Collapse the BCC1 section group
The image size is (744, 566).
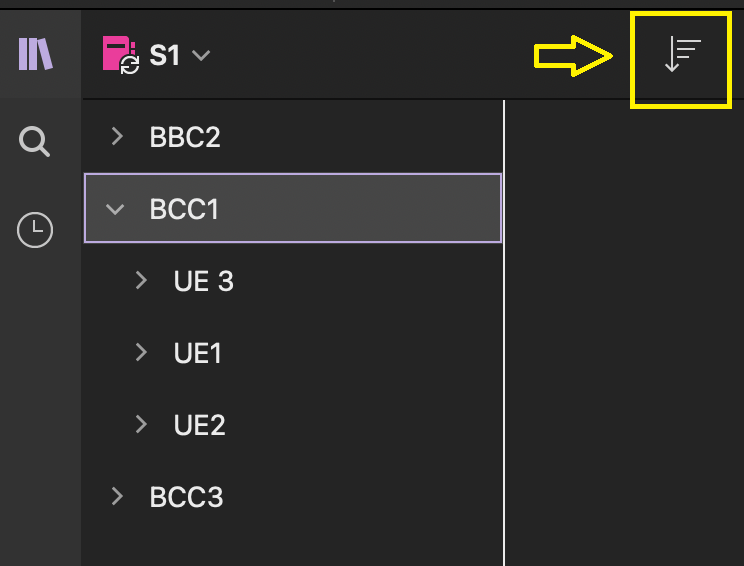(115, 209)
